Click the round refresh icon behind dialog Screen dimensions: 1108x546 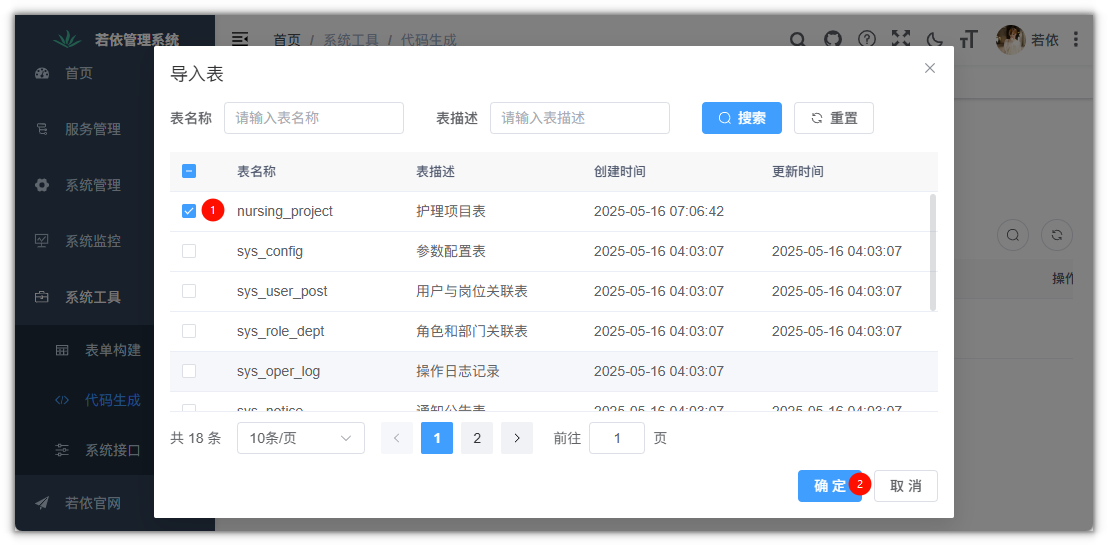coord(1057,235)
